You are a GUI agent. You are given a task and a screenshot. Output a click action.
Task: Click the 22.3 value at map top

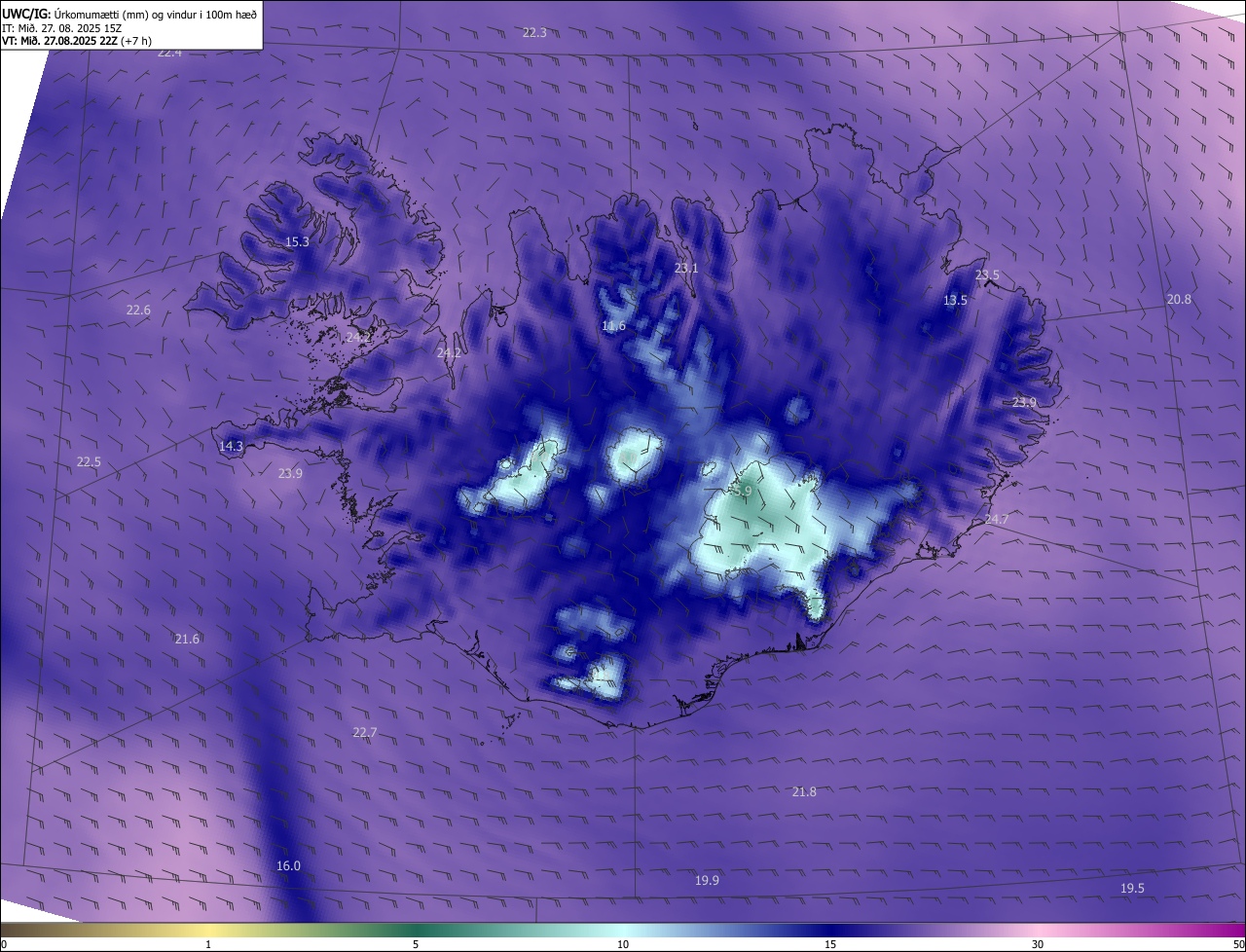pos(534,32)
